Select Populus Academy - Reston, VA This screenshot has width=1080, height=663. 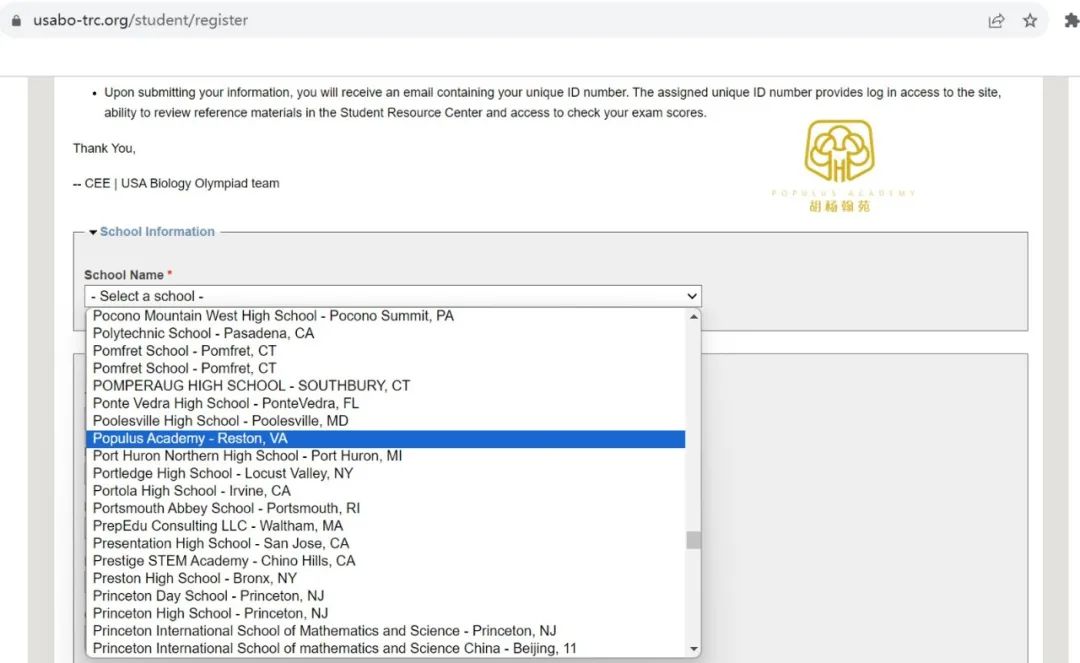[x=386, y=439]
